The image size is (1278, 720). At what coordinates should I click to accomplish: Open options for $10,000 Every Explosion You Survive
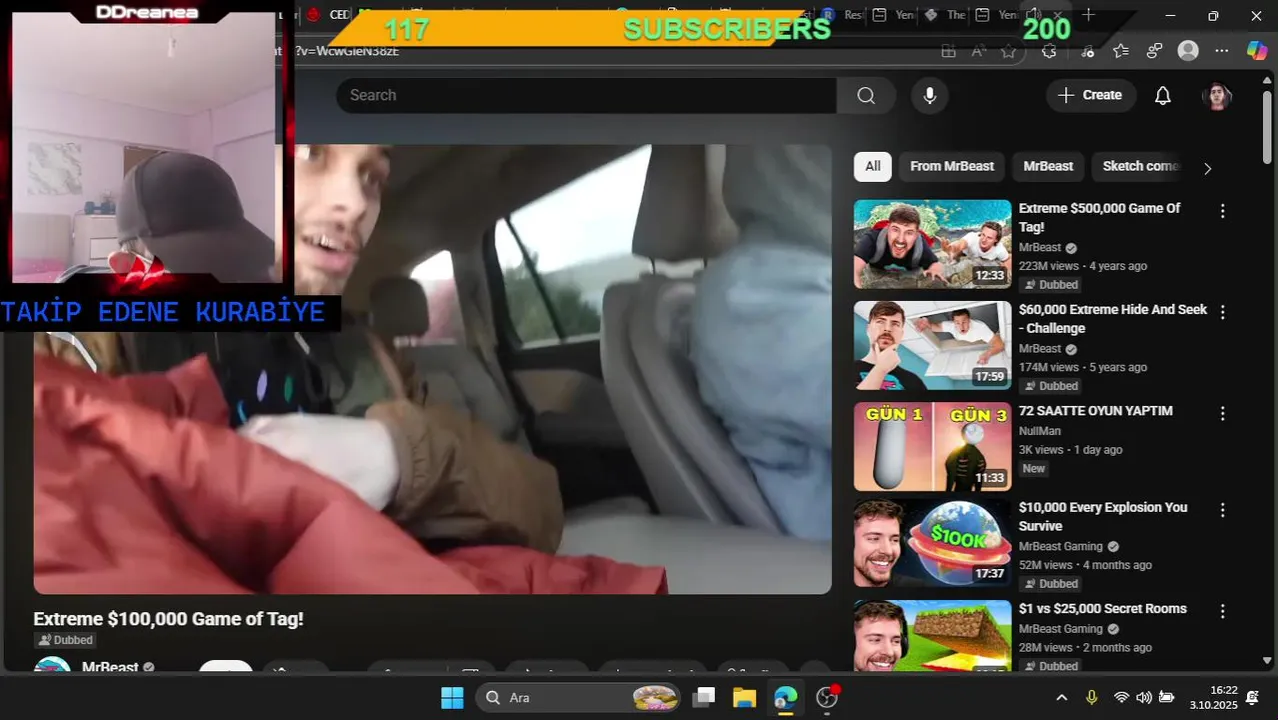1222,510
